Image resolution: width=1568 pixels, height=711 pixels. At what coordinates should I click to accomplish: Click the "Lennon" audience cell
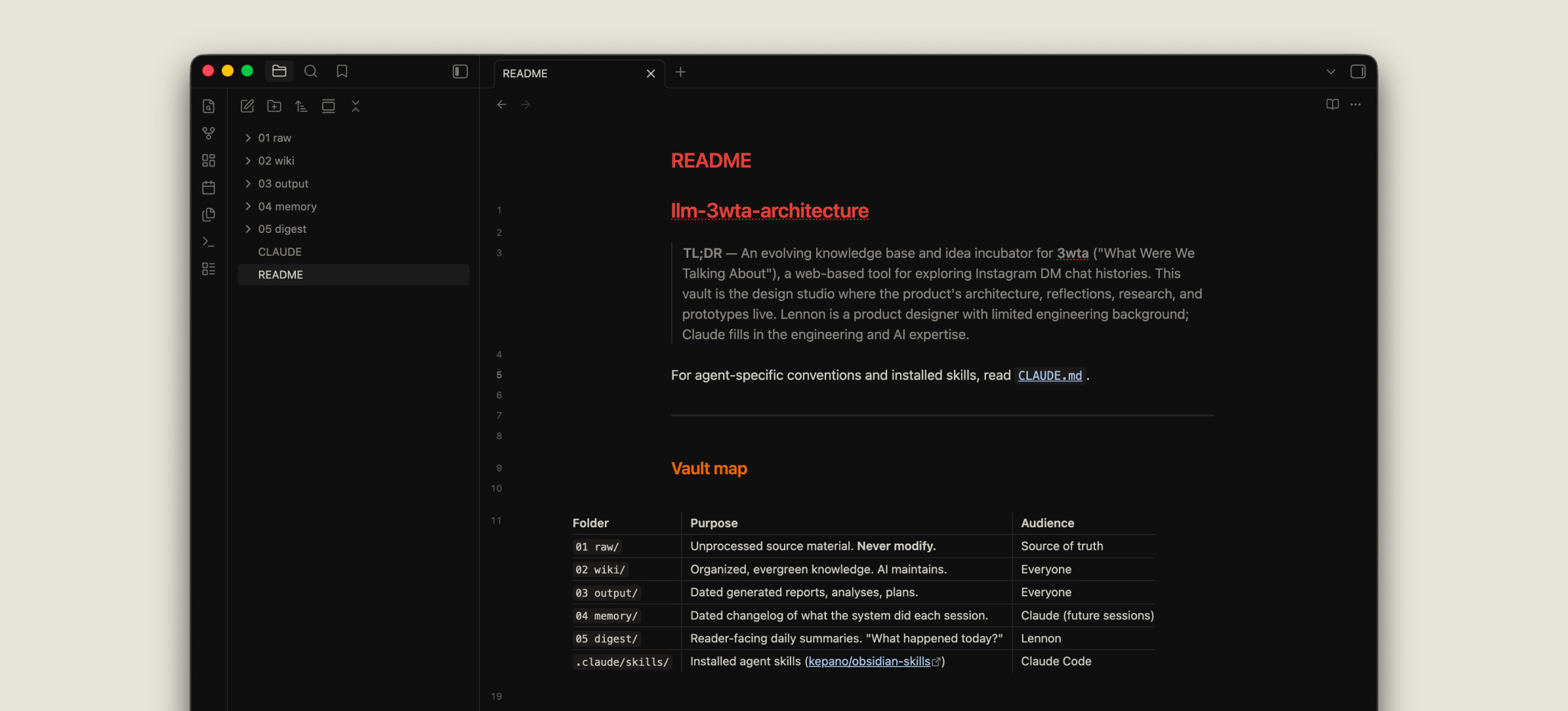[1041, 639]
